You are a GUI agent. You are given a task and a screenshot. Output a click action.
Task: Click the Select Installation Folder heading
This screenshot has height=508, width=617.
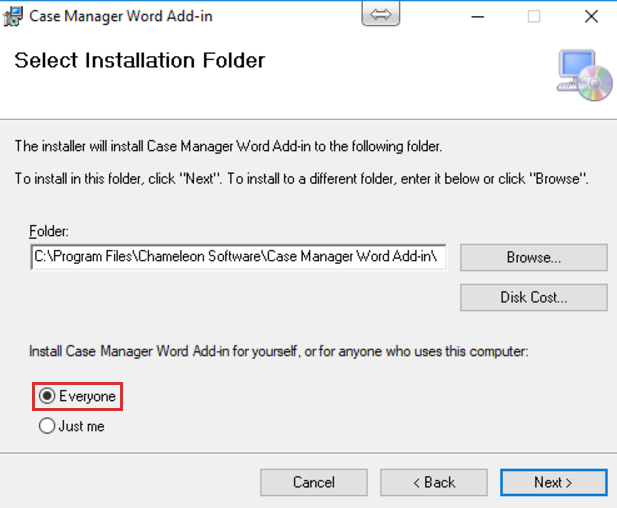coord(140,61)
